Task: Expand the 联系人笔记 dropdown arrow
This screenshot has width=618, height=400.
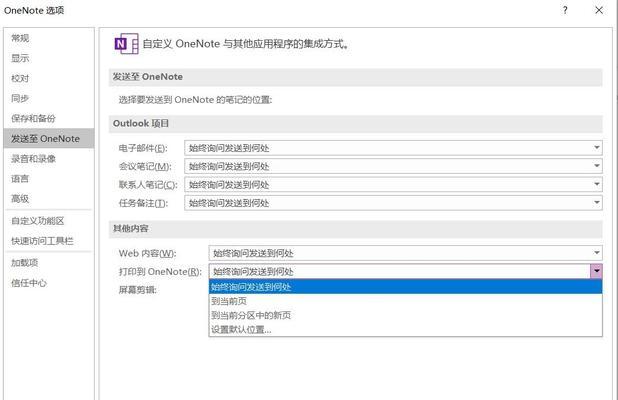Action: tap(597, 184)
